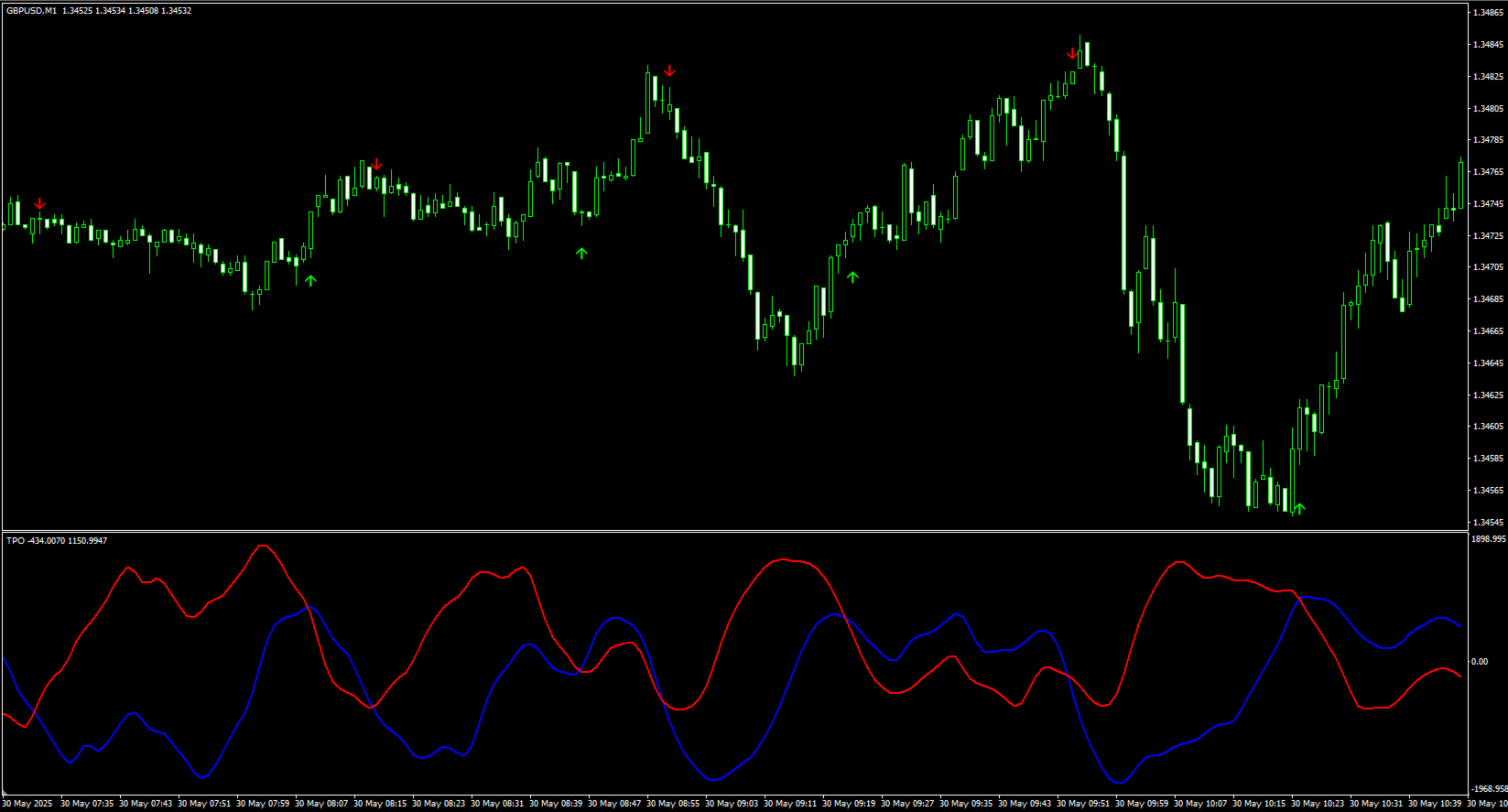The height and width of the screenshot is (812, 1508).
Task: Select the first red sell arrow near 30 May 2025
Action: pyautogui.click(x=39, y=203)
